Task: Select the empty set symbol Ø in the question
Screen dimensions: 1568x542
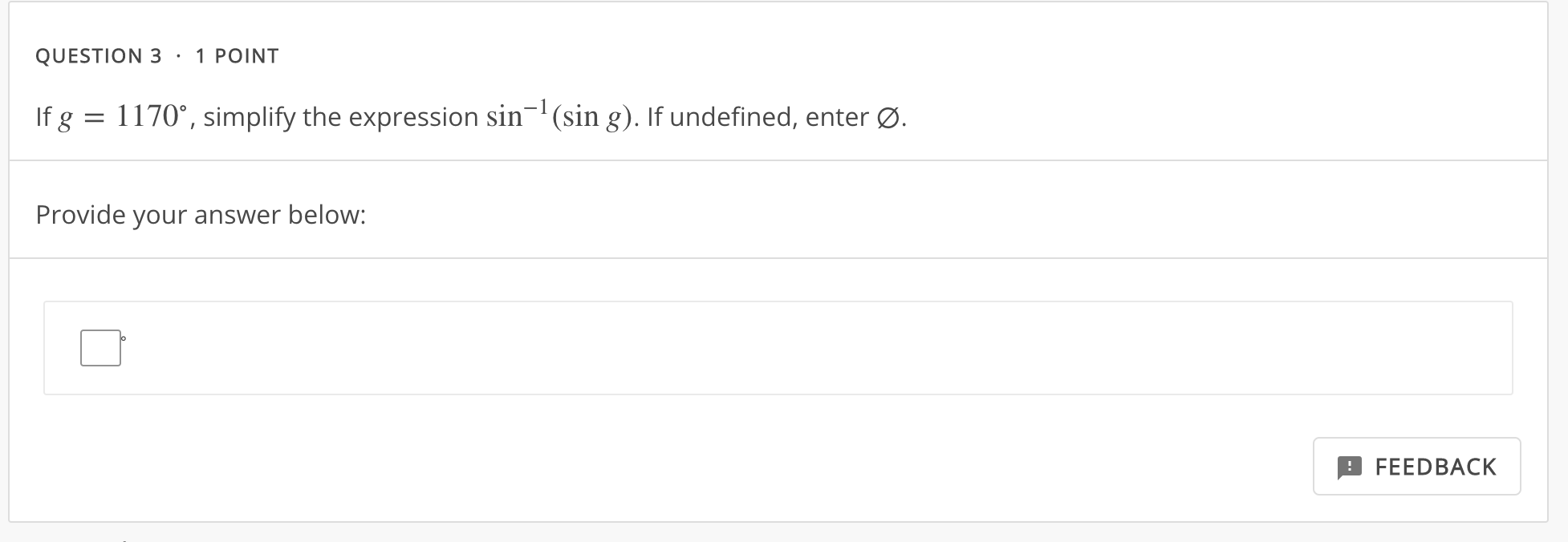Action: click(x=893, y=117)
